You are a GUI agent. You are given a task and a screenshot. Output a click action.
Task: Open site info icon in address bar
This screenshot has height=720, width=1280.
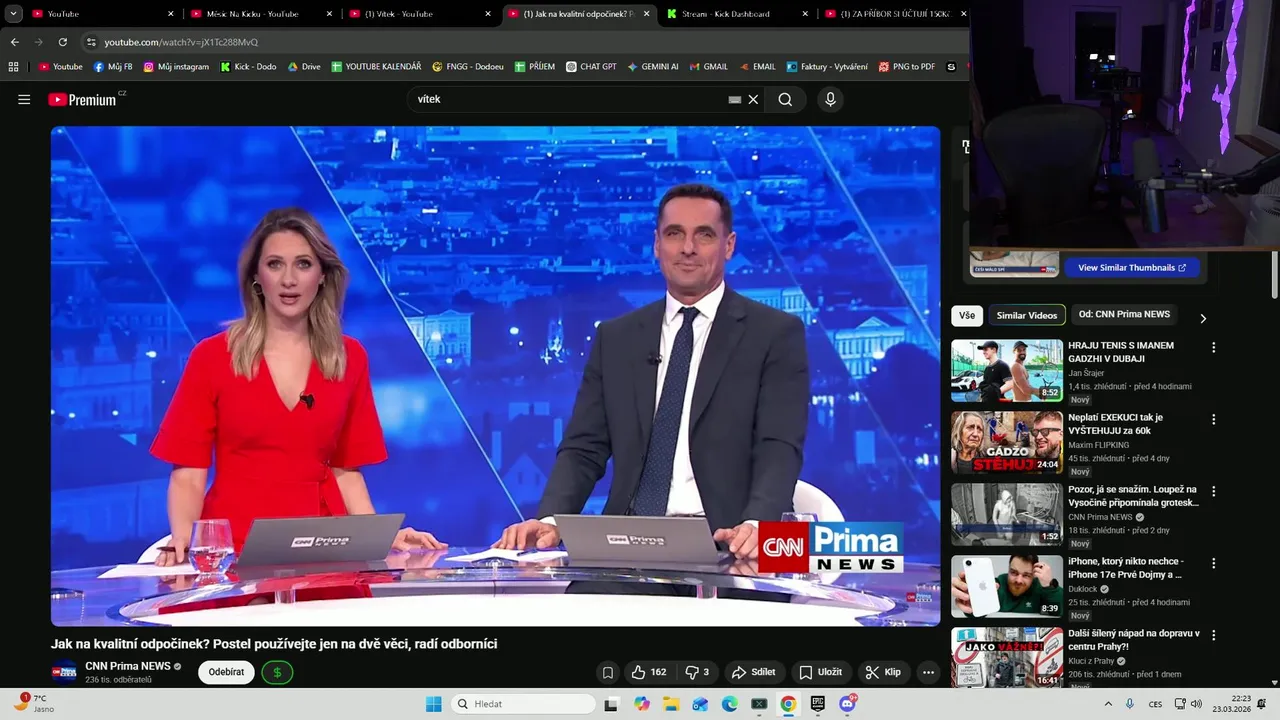[x=91, y=42]
